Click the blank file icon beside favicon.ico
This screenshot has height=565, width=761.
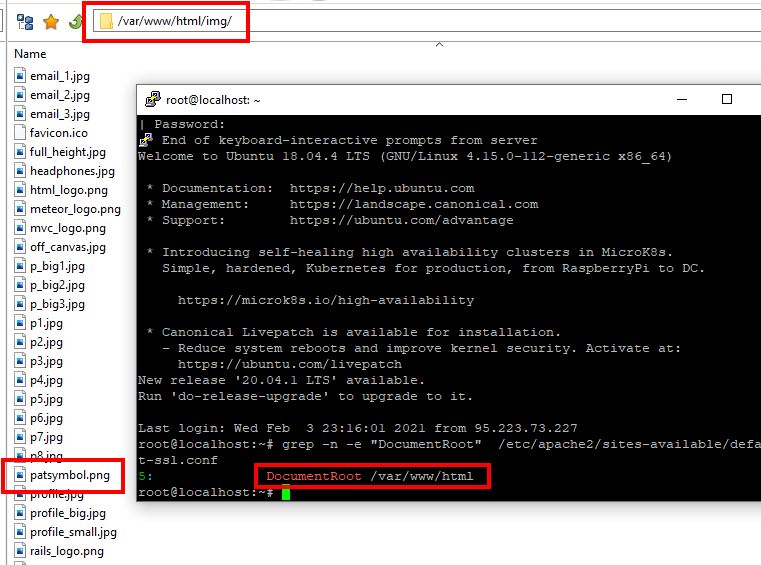click(19, 133)
